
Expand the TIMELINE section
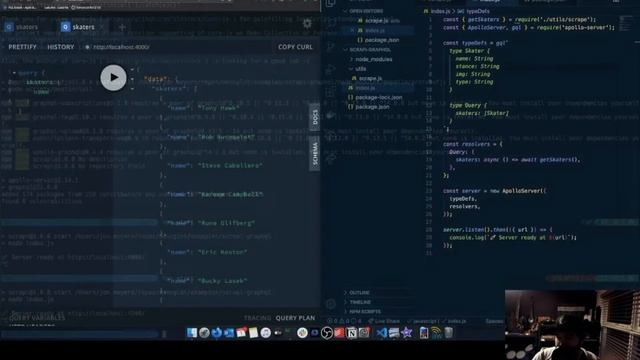(358, 302)
